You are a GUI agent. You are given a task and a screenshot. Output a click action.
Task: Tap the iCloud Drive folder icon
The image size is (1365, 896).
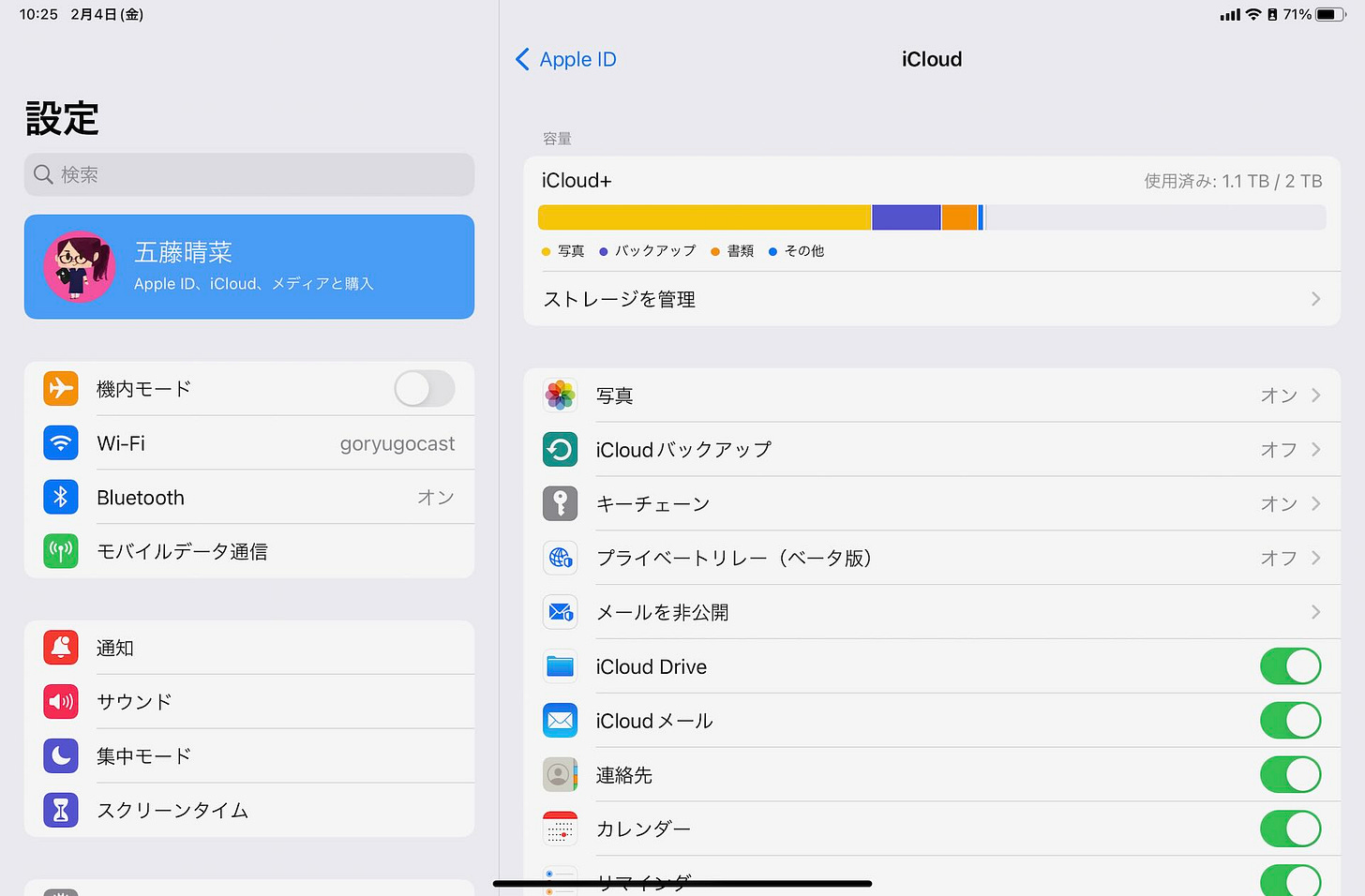coord(561,666)
